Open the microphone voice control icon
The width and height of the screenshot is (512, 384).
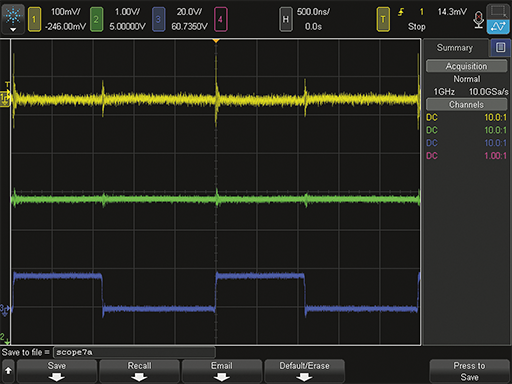pyautogui.click(x=478, y=20)
